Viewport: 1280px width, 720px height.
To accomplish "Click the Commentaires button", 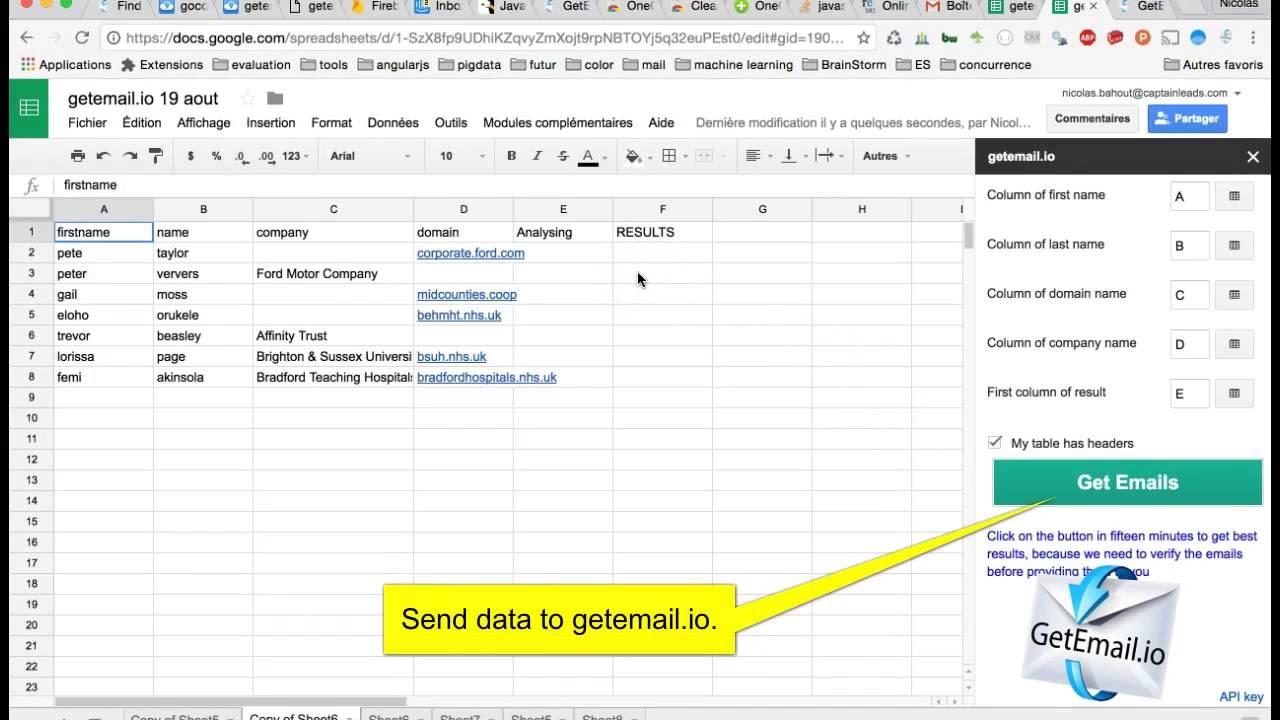I will (x=1092, y=118).
